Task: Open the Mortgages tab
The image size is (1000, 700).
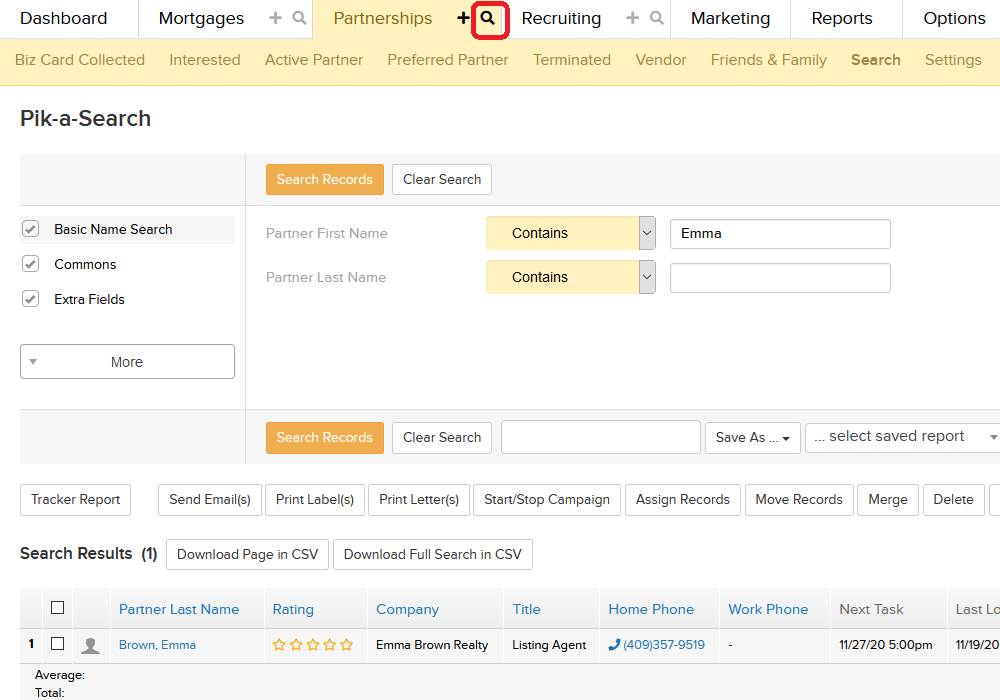Action: (x=202, y=18)
